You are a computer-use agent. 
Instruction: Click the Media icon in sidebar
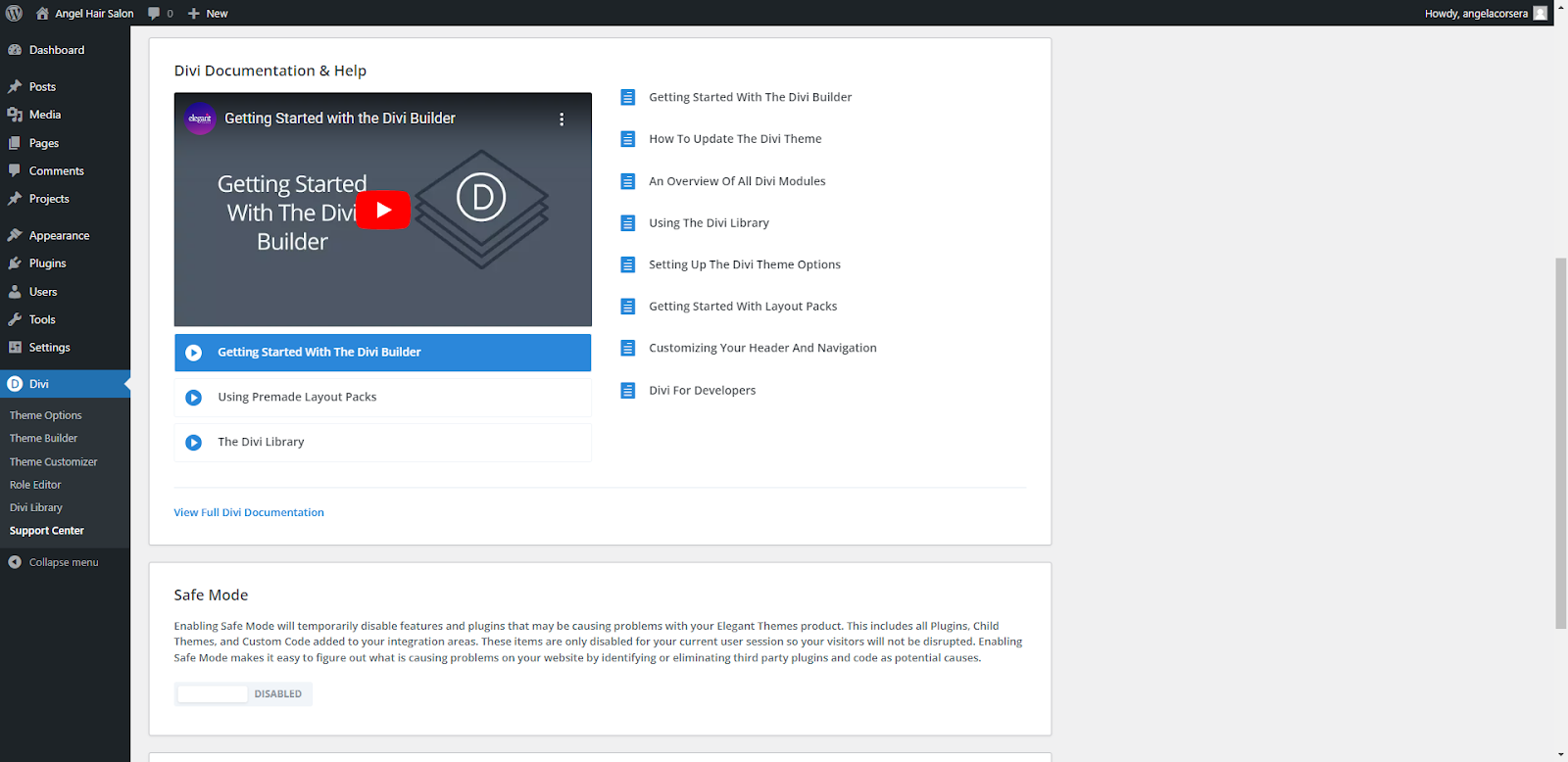tap(15, 115)
